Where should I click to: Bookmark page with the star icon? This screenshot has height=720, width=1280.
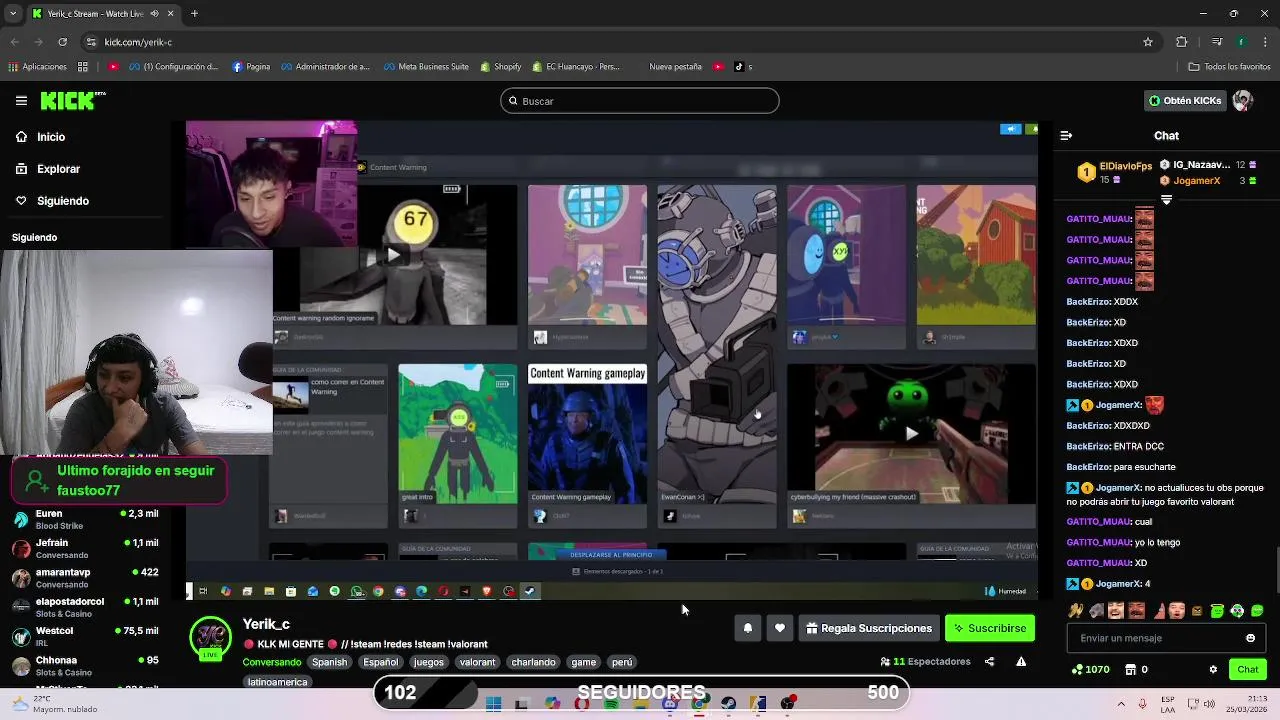coord(1148,42)
